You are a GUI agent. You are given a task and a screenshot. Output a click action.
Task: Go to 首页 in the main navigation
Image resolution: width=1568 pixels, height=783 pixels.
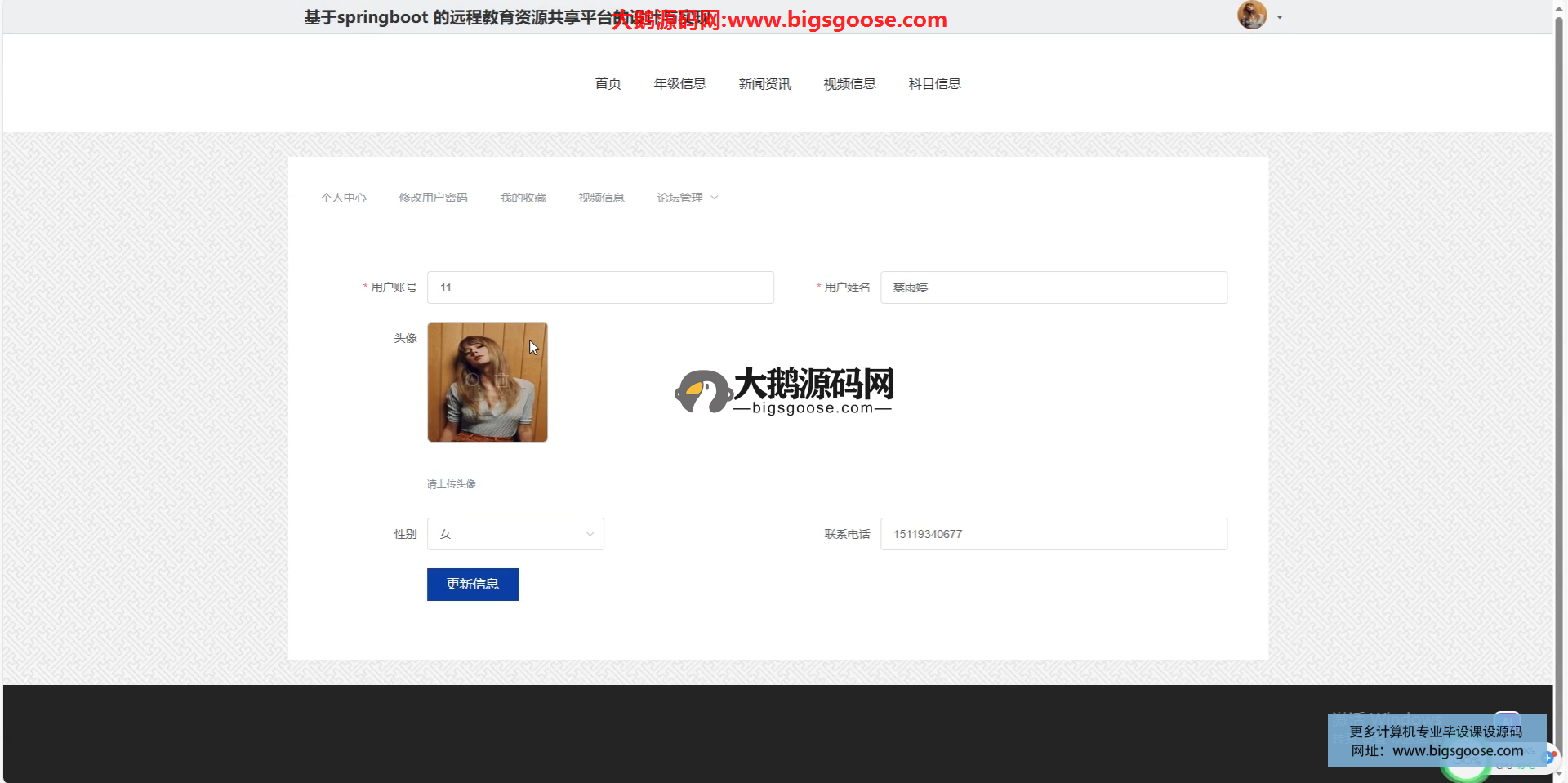[608, 83]
